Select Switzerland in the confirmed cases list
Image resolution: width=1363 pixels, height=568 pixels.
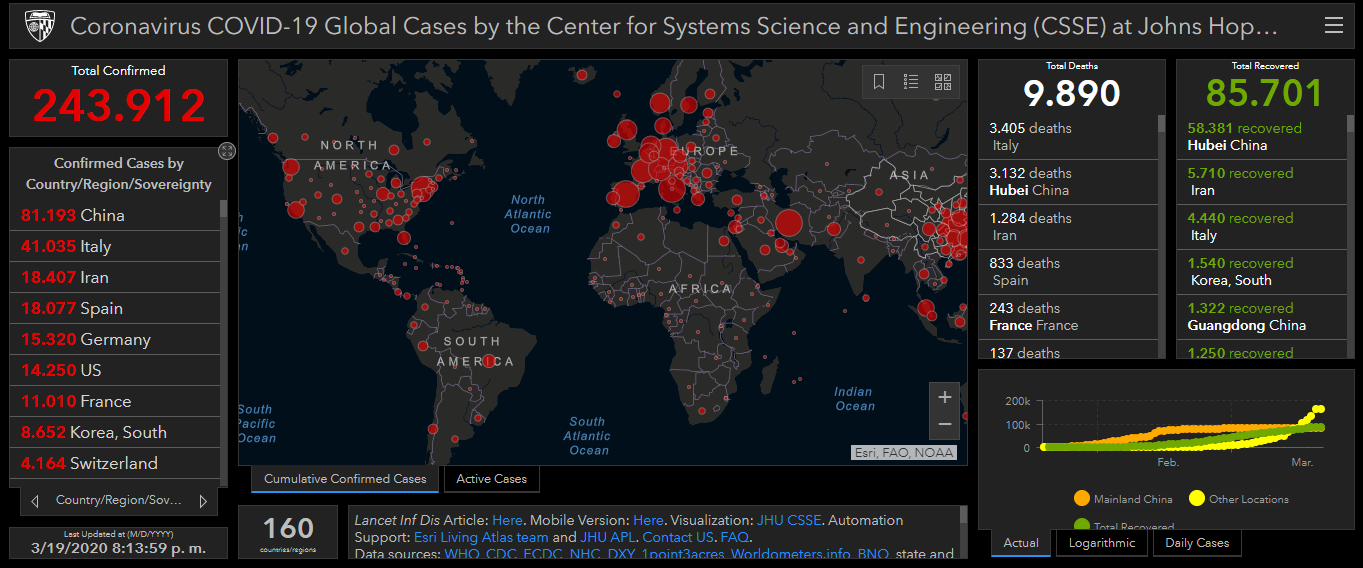pos(115,463)
